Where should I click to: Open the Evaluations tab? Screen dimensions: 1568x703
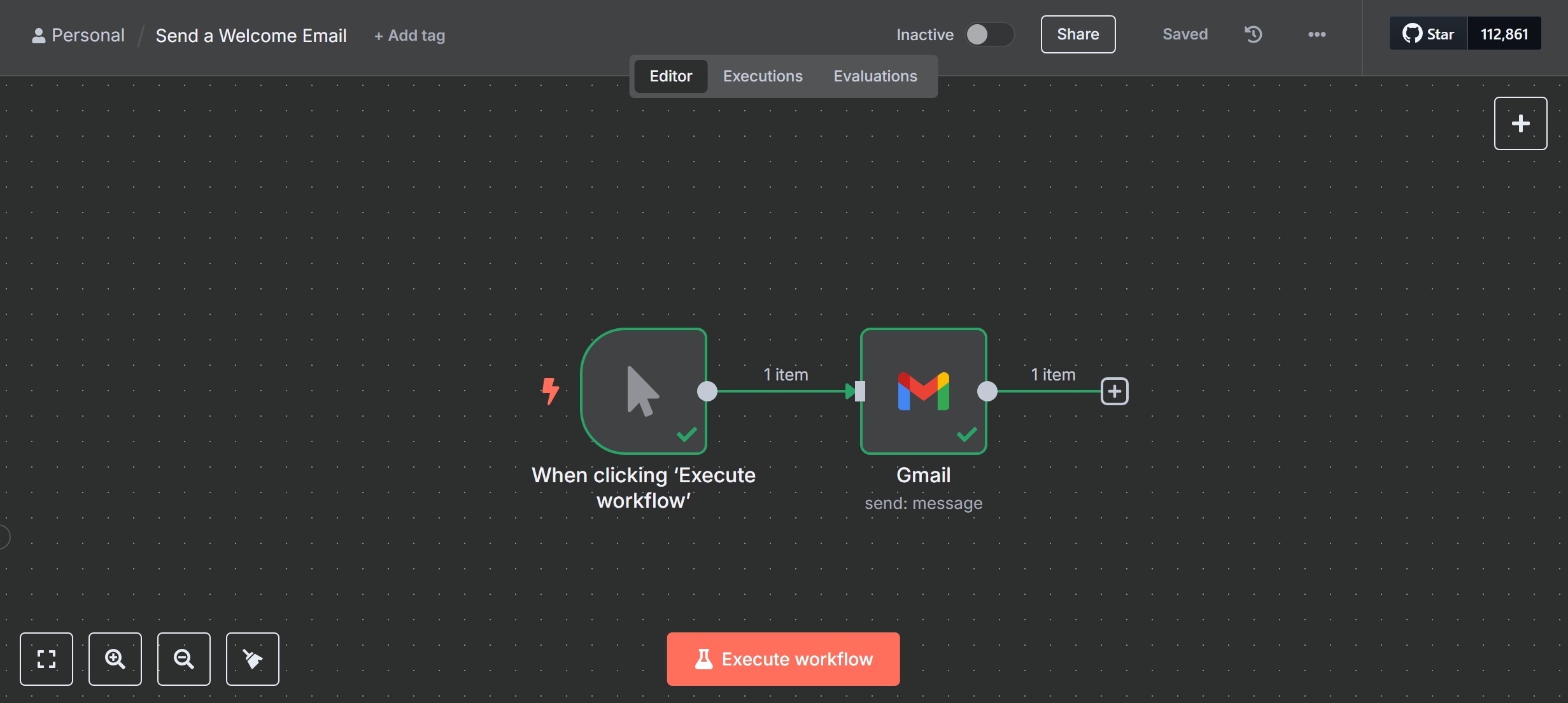tap(875, 76)
